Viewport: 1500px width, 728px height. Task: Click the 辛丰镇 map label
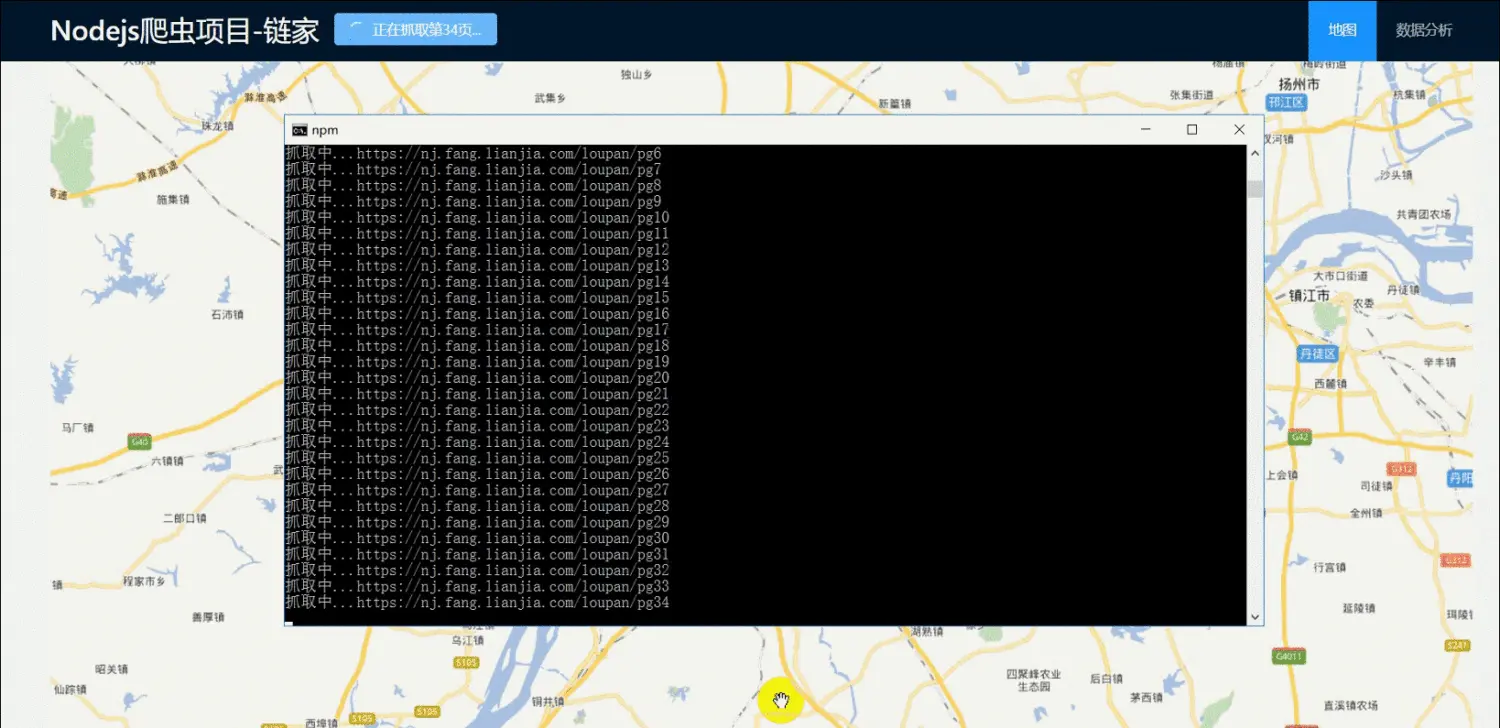coord(1439,362)
